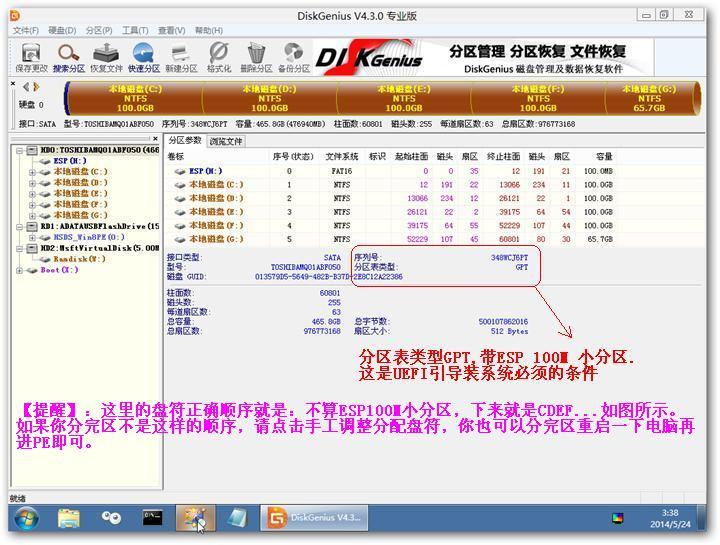Launch the 恢复文件 file recovery tool

106,58
